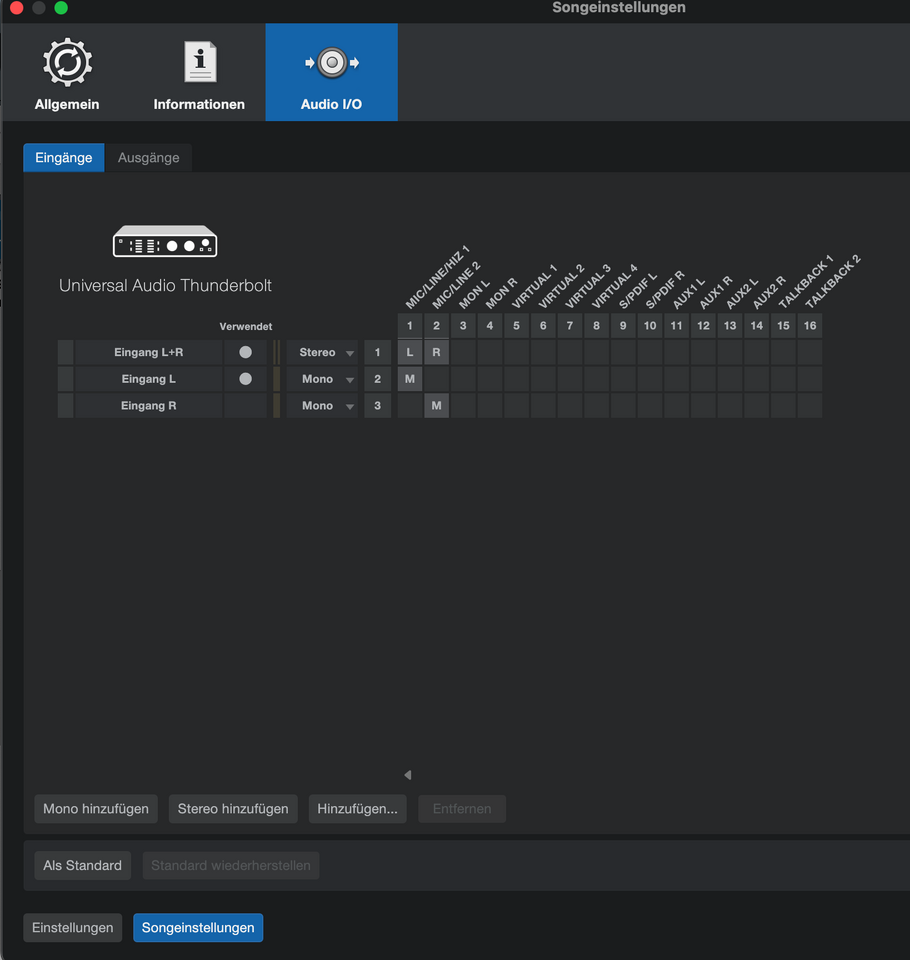Select the Eingang L+R name cell
This screenshot has width=910, height=960.
pos(149,353)
